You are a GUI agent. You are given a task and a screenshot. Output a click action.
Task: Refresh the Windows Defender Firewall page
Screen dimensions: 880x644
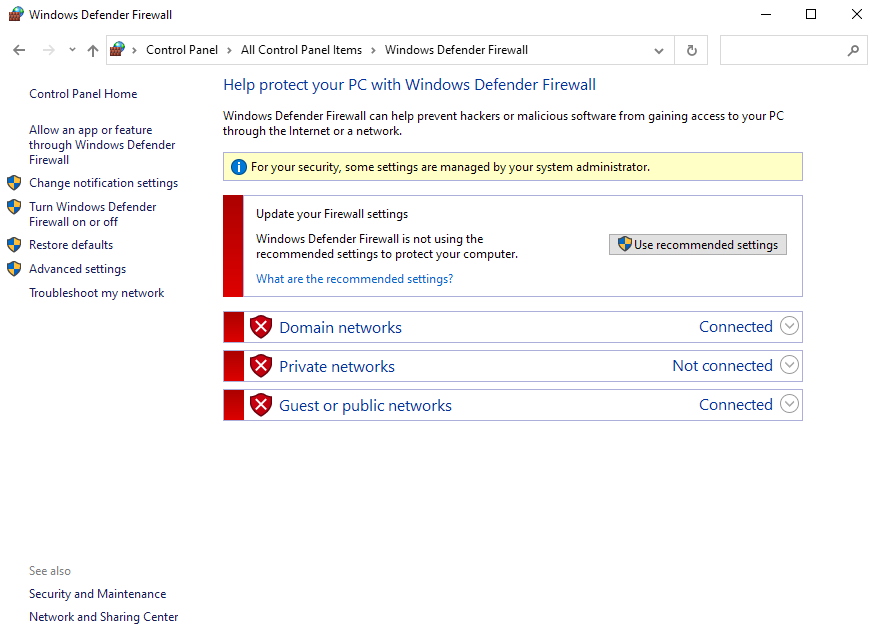[x=691, y=51]
